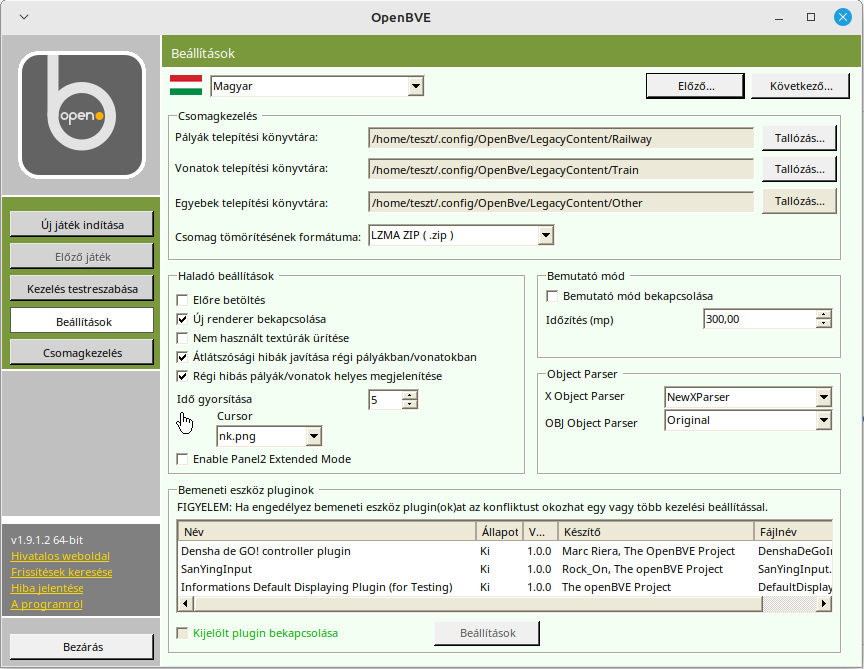Click the Train install path field
Screen dimensions: 864x669
coord(561,170)
